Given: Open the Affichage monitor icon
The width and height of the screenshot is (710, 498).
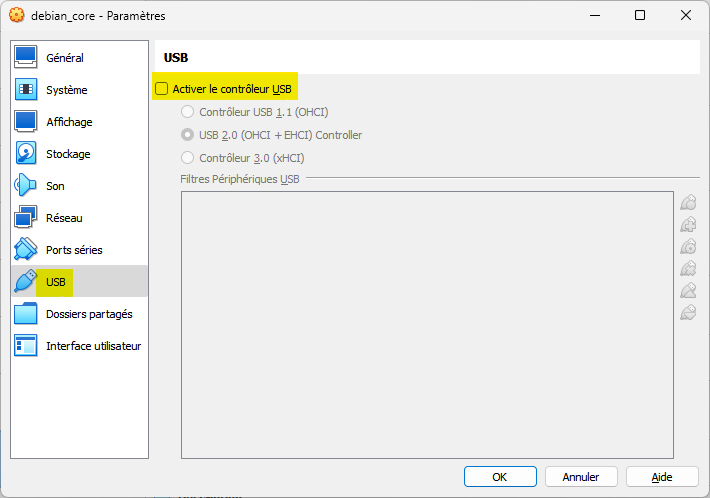Looking at the screenshot, I should click(25, 121).
